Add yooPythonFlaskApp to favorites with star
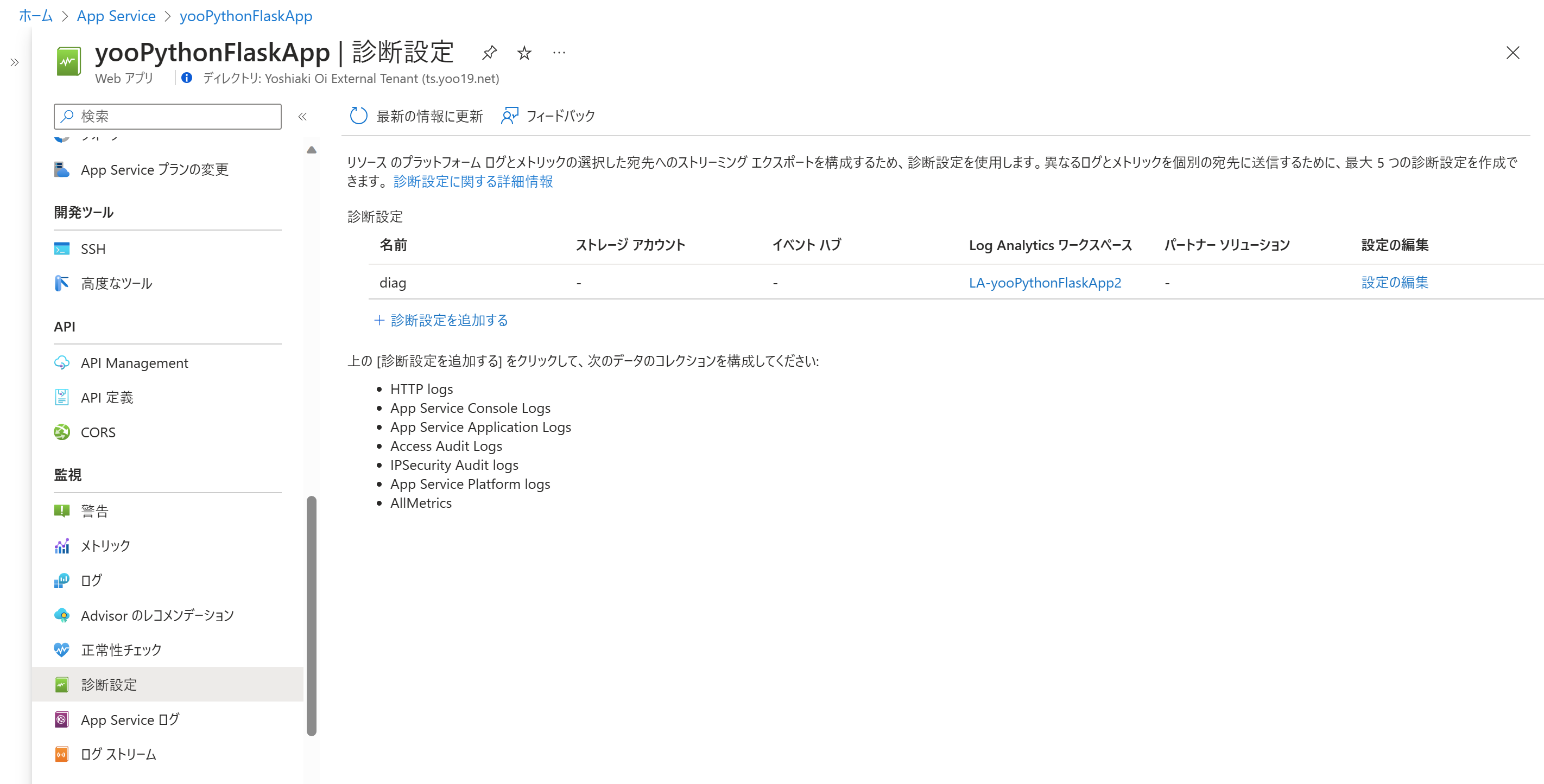The width and height of the screenshot is (1544, 784). (x=524, y=53)
